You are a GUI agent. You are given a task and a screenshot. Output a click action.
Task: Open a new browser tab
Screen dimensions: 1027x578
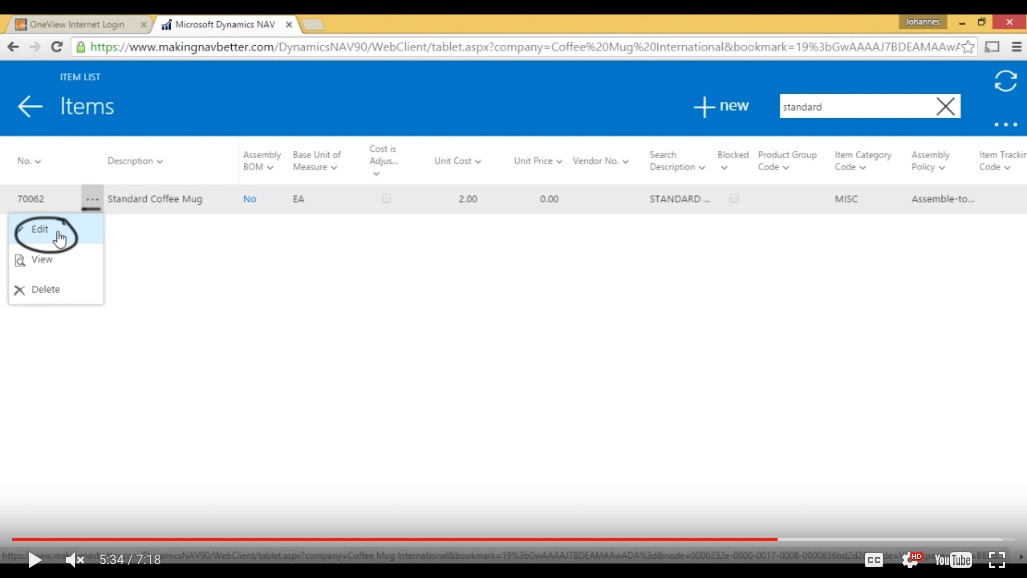[x=313, y=25]
